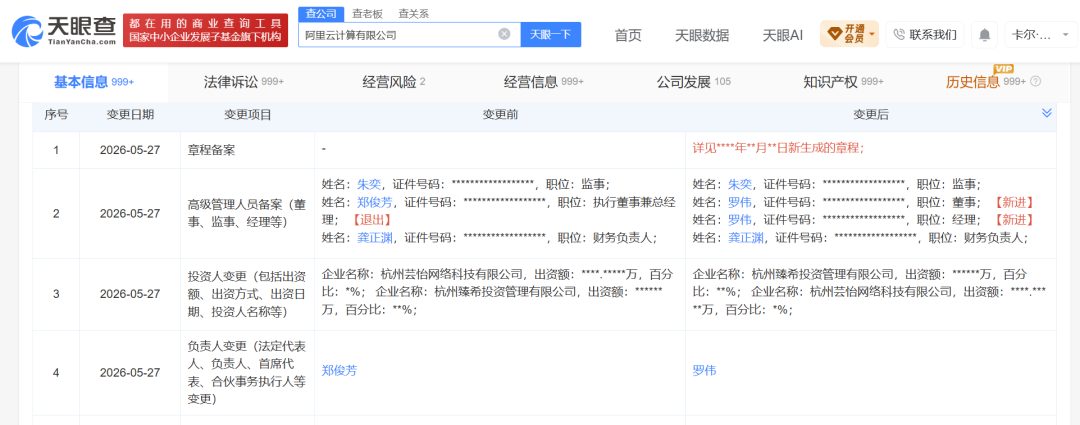This screenshot has width=1080, height=425.
Task: Click the 变更后 column header
Action: coord(871,114)
